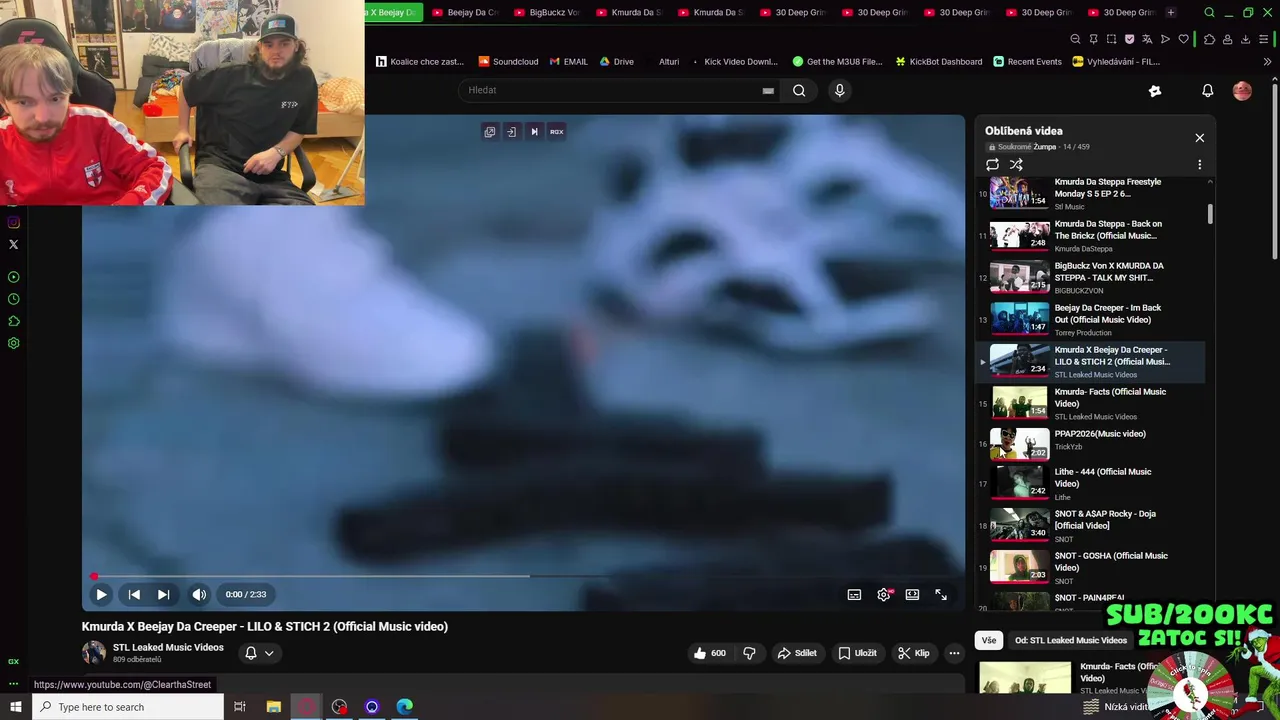This screenshot has height=720, width=1280.
Task: Switch to Beejay Da Cr browser tab
Action: [466, 13]
